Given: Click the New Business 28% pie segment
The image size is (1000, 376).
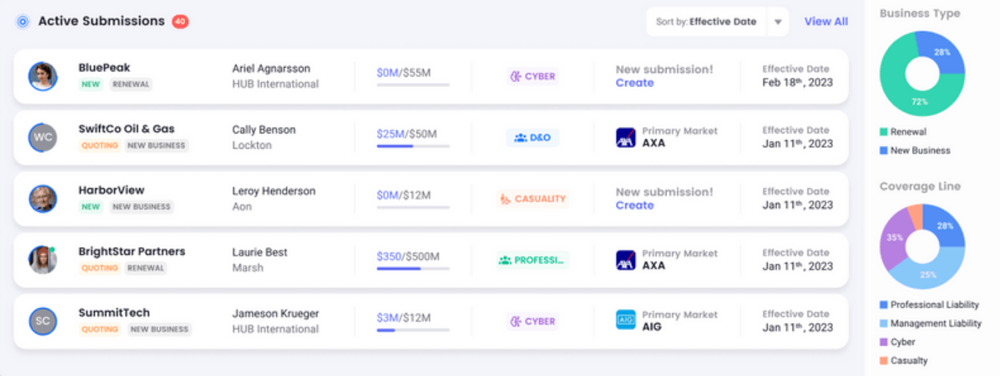Looking at the screenshot, I should tap(943, 53).
